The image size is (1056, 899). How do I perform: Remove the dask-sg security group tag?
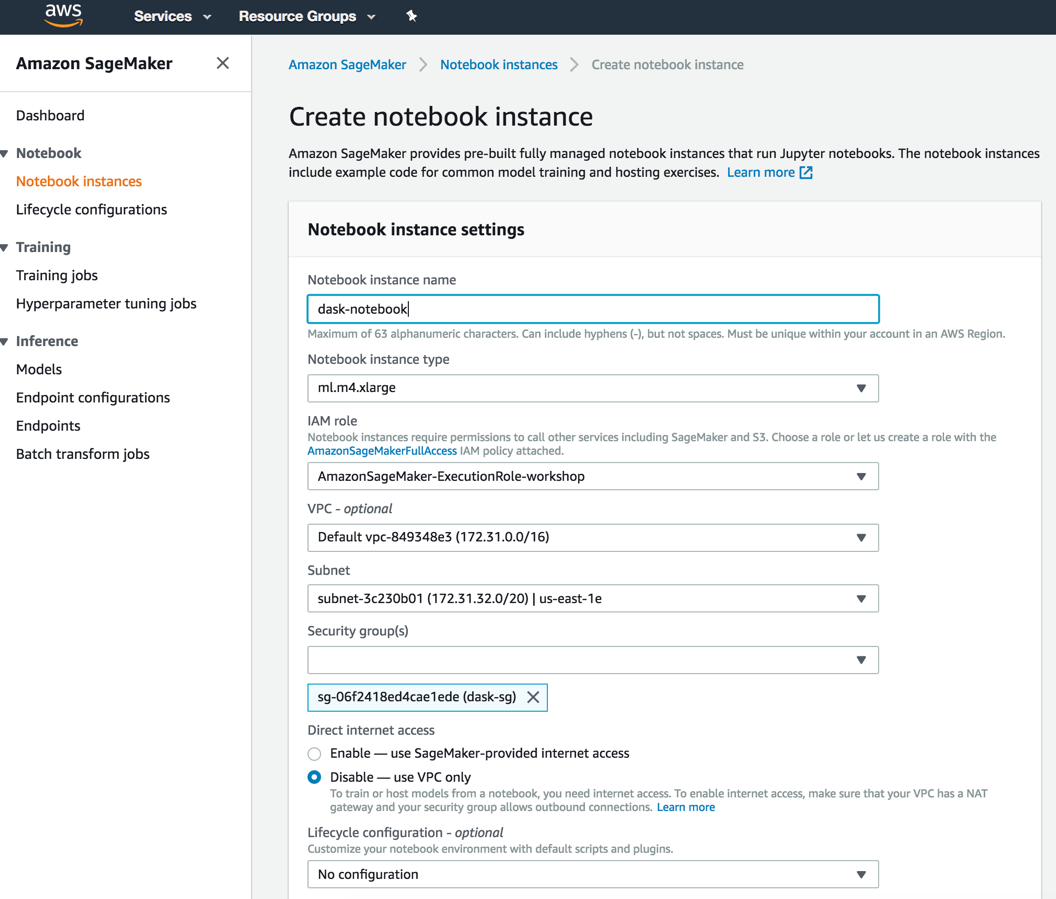click(x=533, y=697)
